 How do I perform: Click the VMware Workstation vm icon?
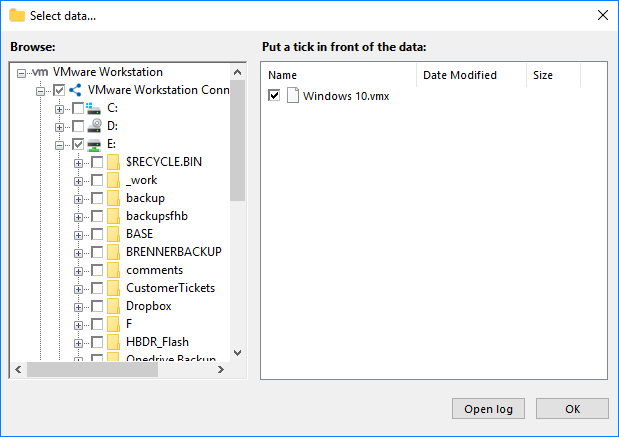(40, 72)
